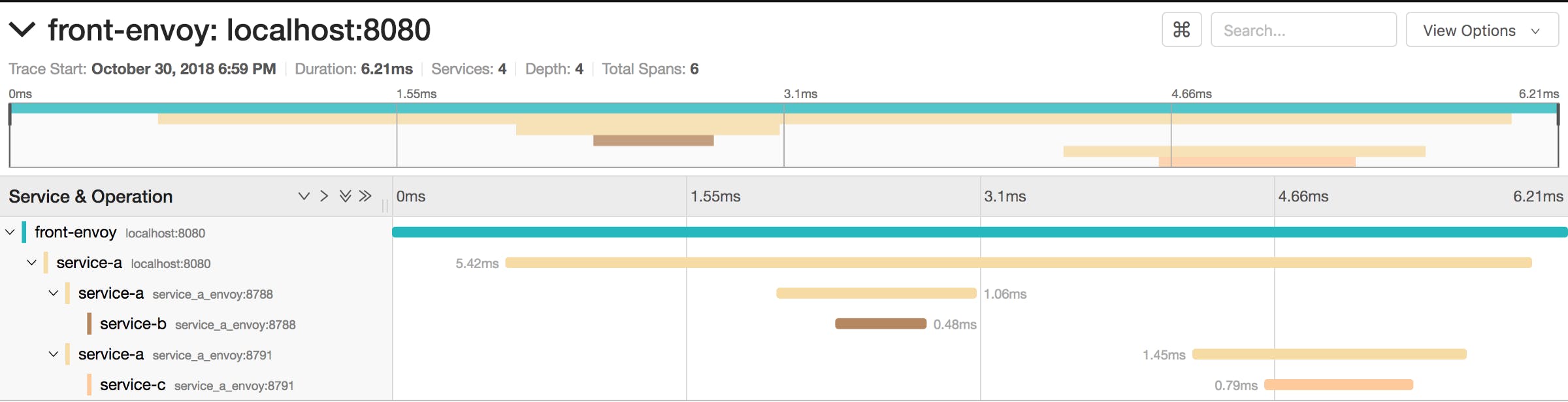Collapse service-a service_a_envoy:8788 span
Screen dimensions: 1568x402
pos(54,293)
